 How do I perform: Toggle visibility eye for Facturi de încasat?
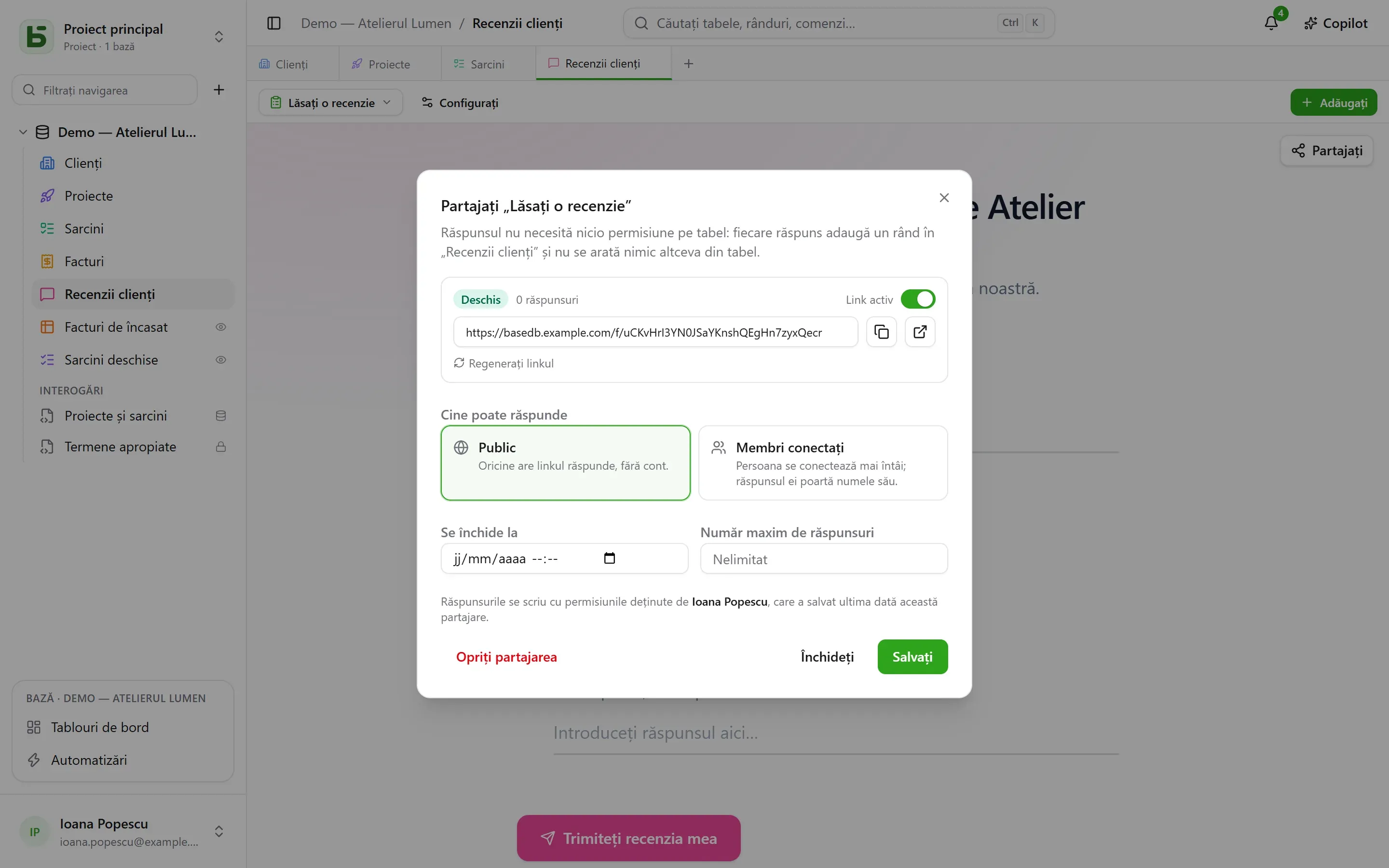tap(220, 327)
